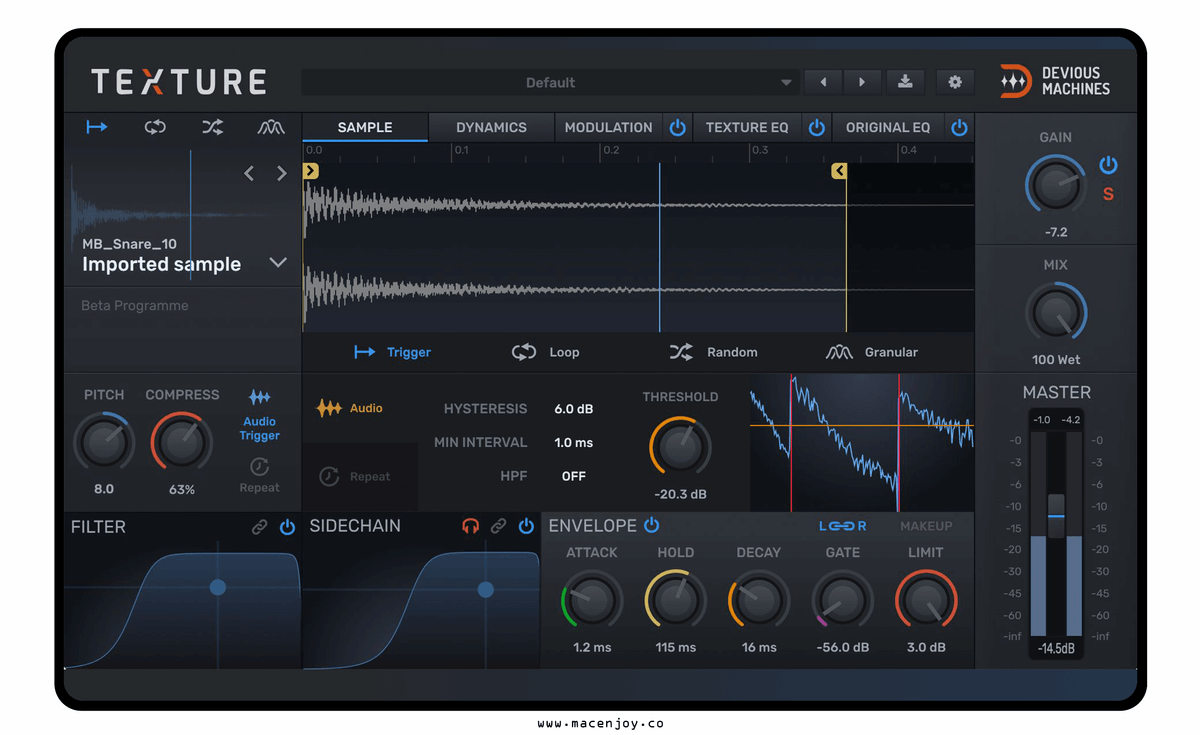Load next preset with right arrow
1200x735 pixels.
click(862, 82)
